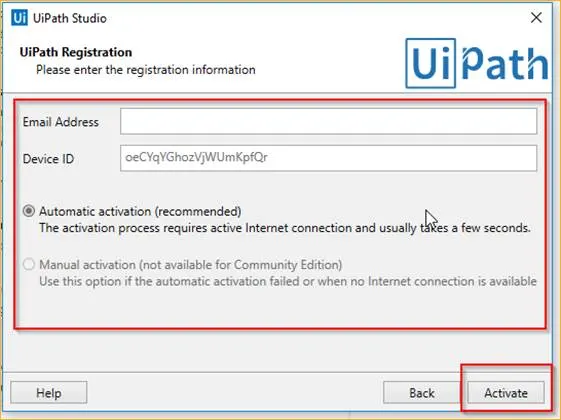The width and height of the screenshot is (561, 420).
Task: Click the 'Use this option if' description
Action: point(288,281)
